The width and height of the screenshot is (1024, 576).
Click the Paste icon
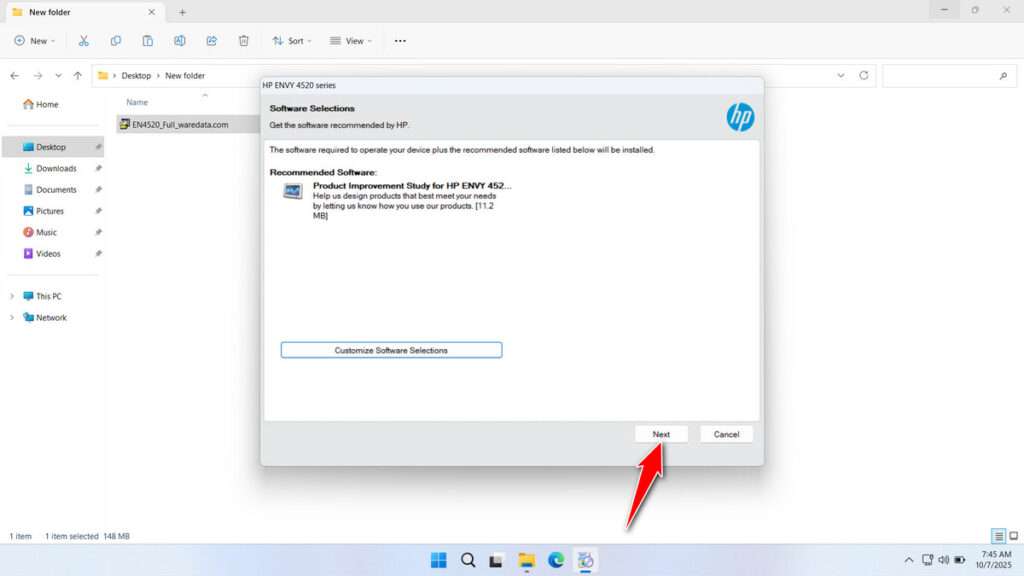click(147, 40)
